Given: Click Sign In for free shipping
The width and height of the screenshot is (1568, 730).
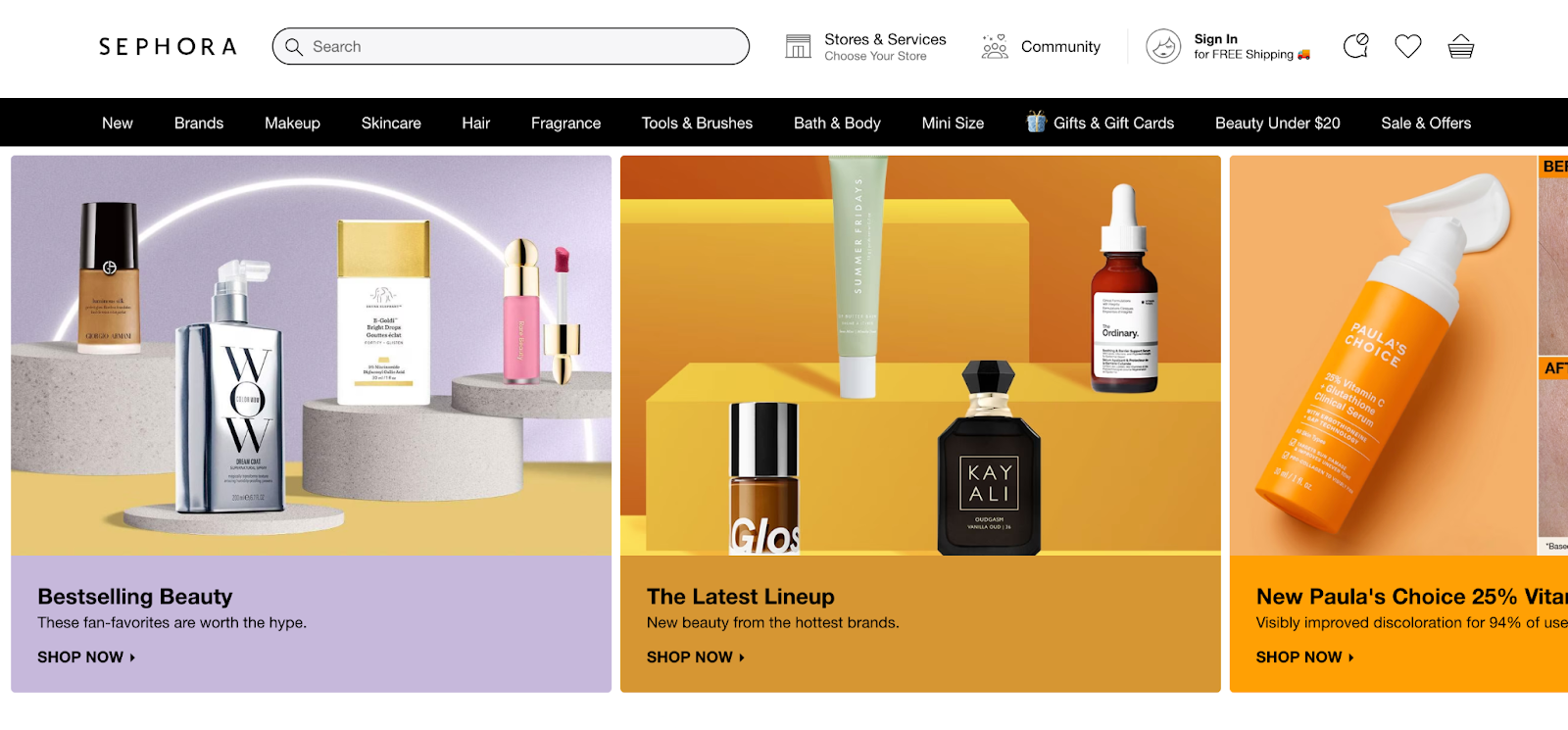Looking at the screenshot, I should (x=1251, y=46).
